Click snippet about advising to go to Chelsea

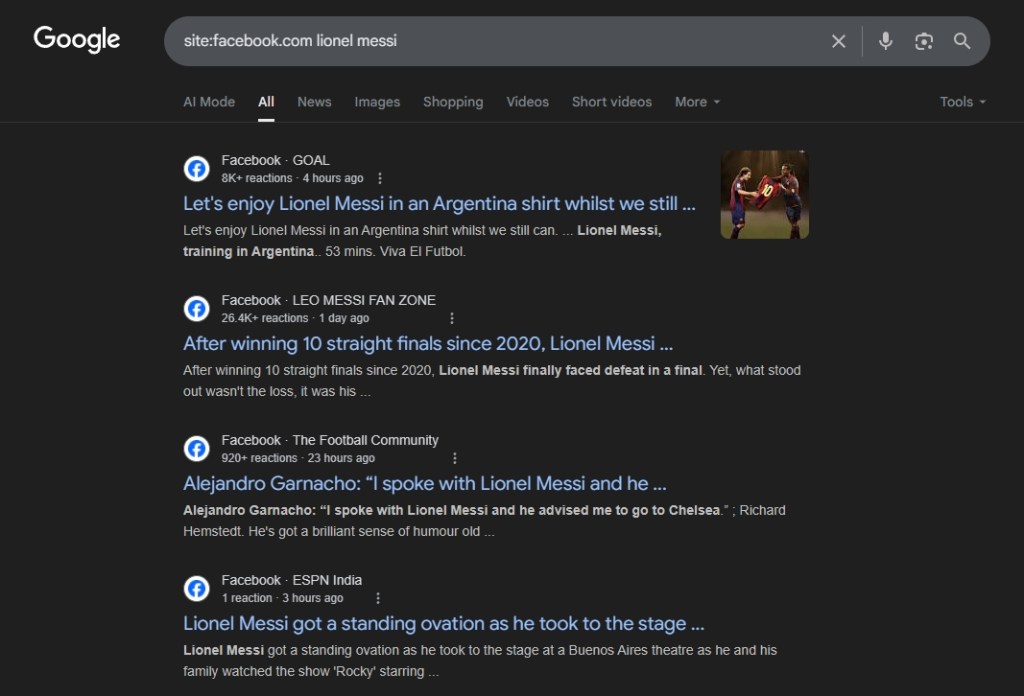coord(484,521)
